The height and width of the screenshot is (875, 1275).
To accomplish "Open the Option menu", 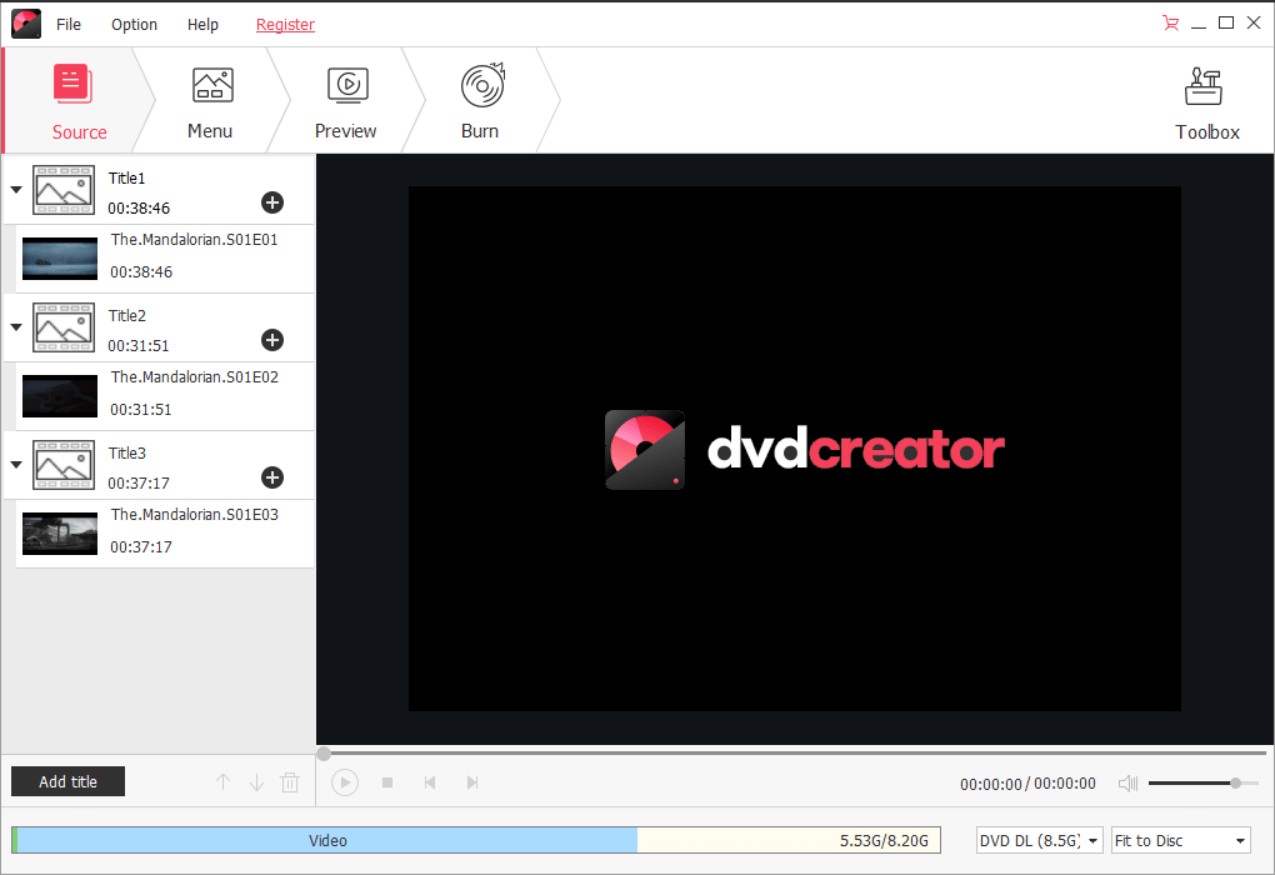I will coord(134,24).
